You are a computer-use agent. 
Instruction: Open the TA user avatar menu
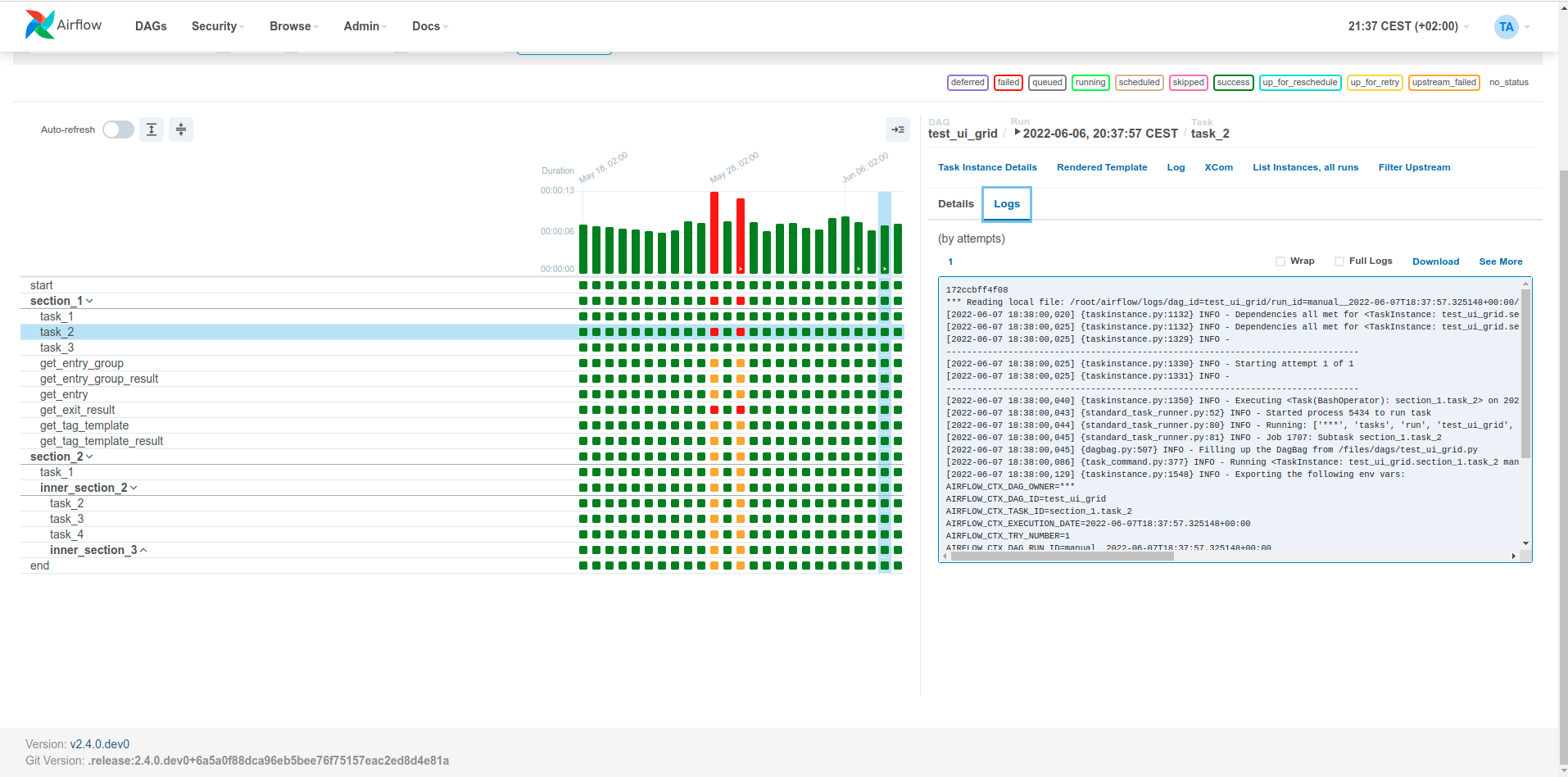(x=1506, y=27)
